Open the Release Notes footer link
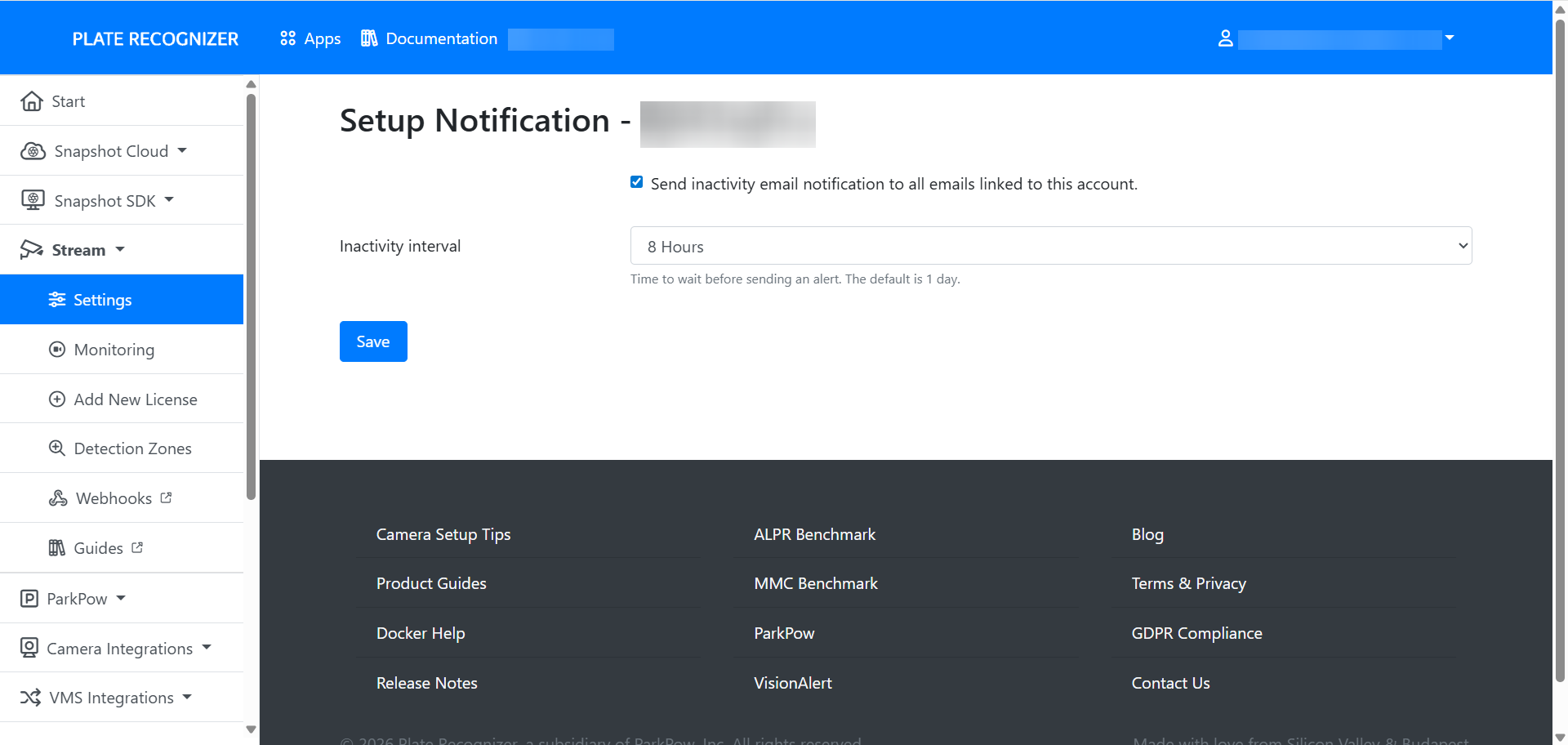 [x=427, y=683]
